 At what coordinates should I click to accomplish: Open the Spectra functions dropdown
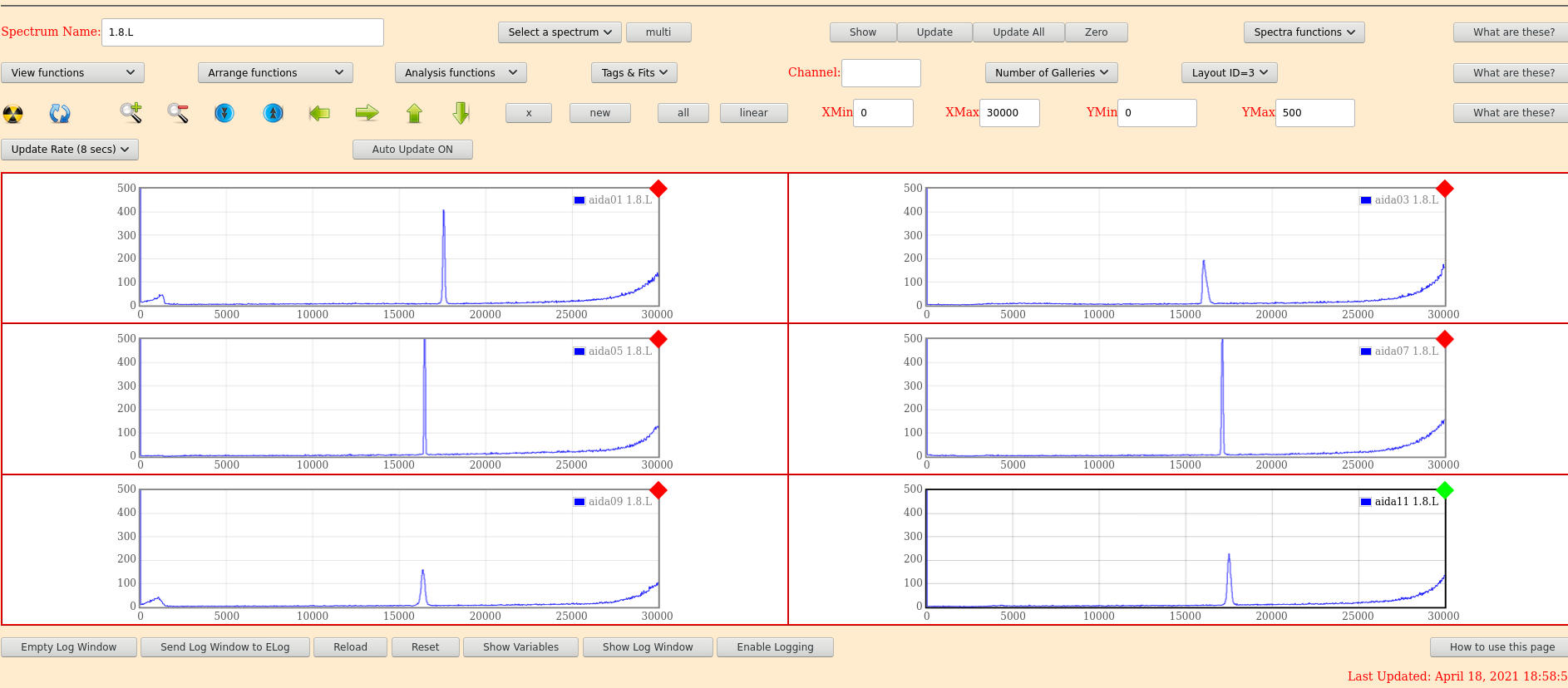(x=1304, y=32)
